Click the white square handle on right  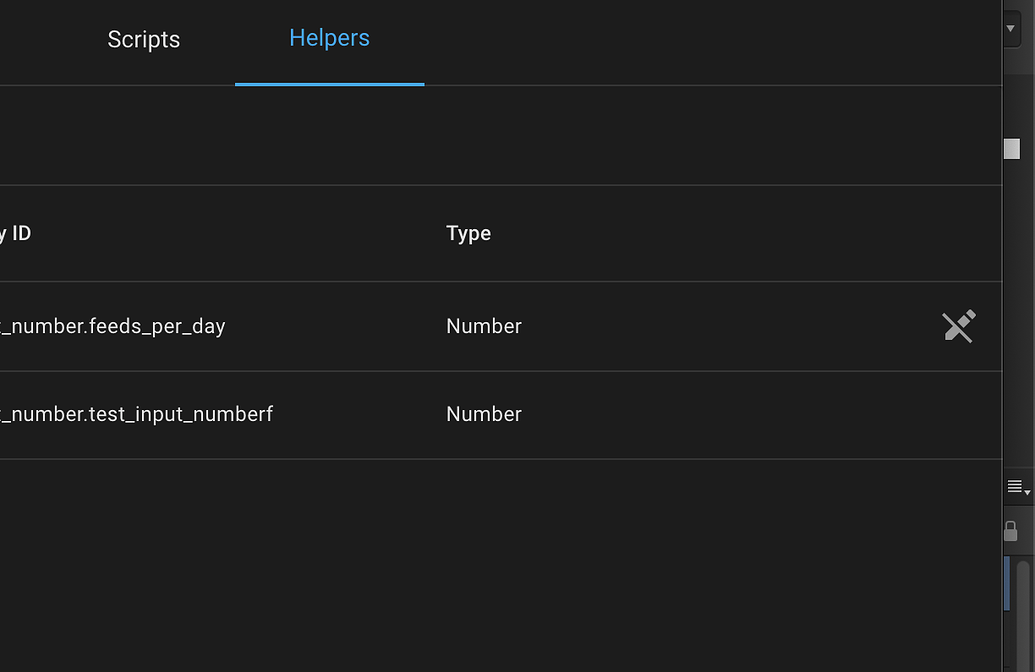click(x=1012, y=149)
